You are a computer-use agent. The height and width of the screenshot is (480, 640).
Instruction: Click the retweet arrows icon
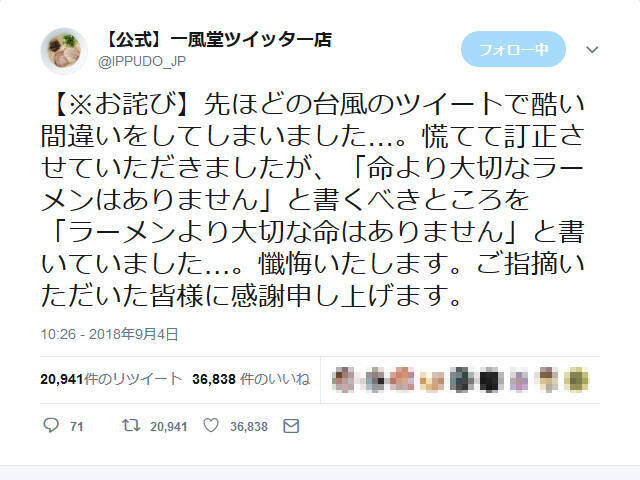click(131, 426)
